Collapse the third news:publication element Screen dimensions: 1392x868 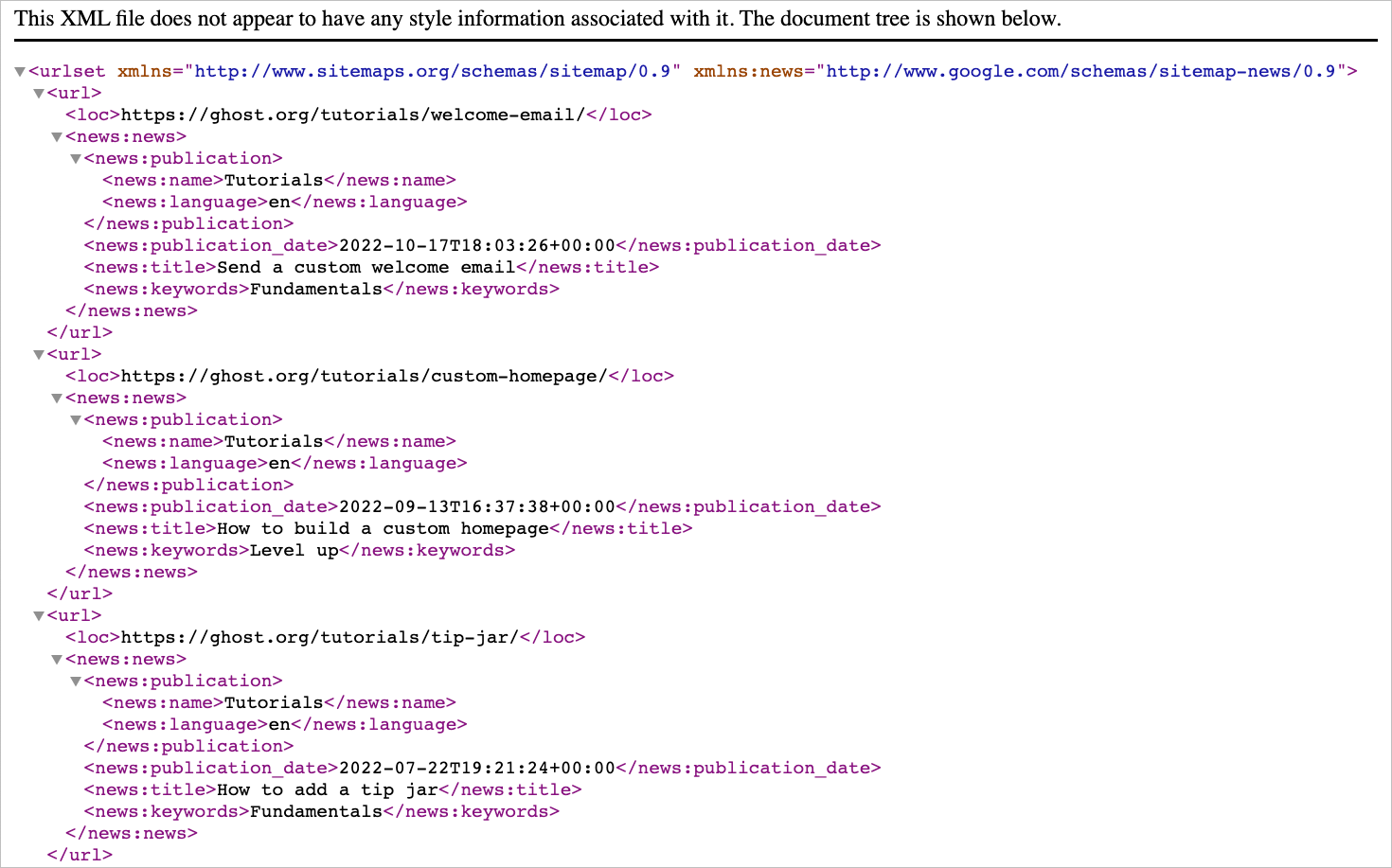pyautogui.click(x=76, y=681)
